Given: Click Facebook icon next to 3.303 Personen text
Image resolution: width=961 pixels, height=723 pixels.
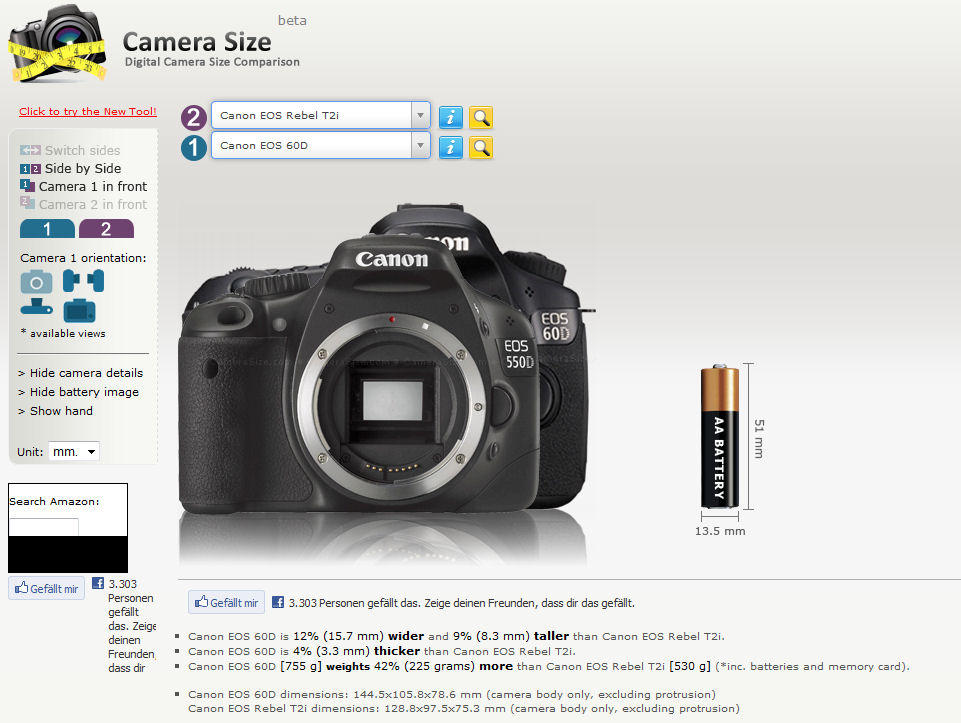Looking at the screenshot, I should click(x=278, y=602).
